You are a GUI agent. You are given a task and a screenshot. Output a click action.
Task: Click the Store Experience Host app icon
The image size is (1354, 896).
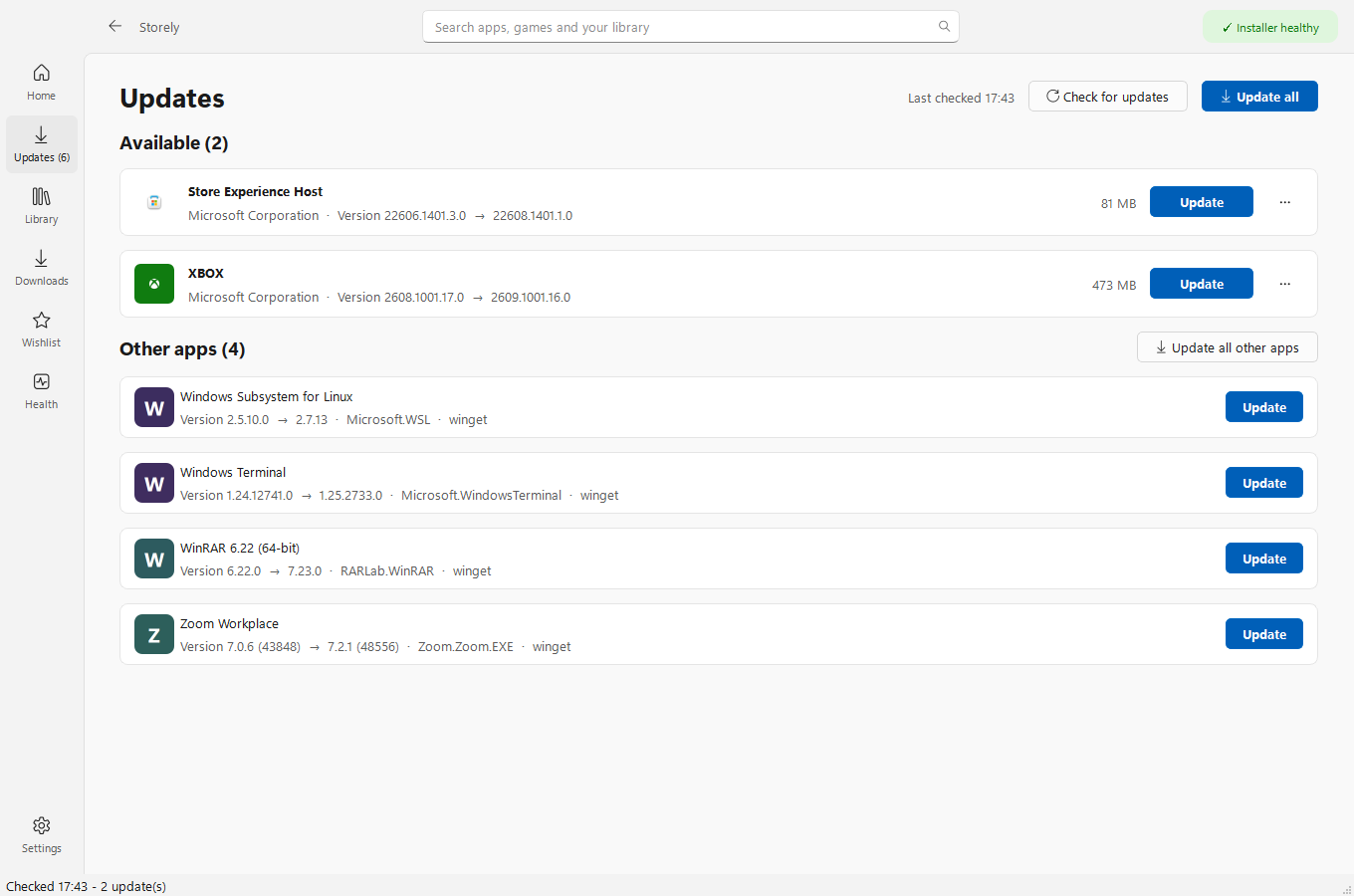point(154,202)
